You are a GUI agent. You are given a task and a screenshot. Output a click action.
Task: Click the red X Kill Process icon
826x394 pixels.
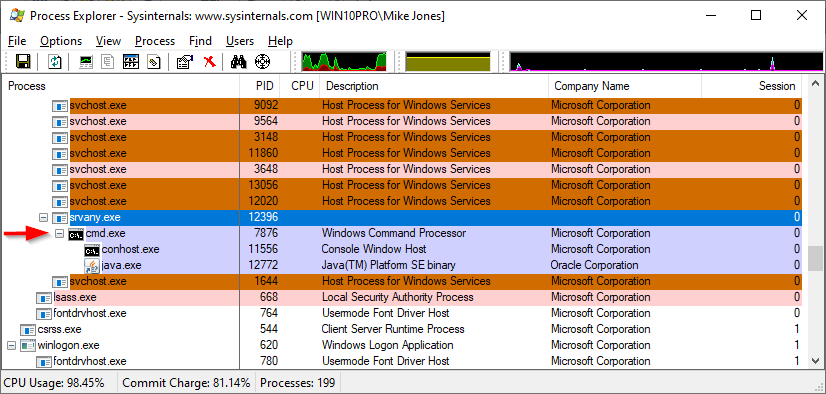point(210,62)
